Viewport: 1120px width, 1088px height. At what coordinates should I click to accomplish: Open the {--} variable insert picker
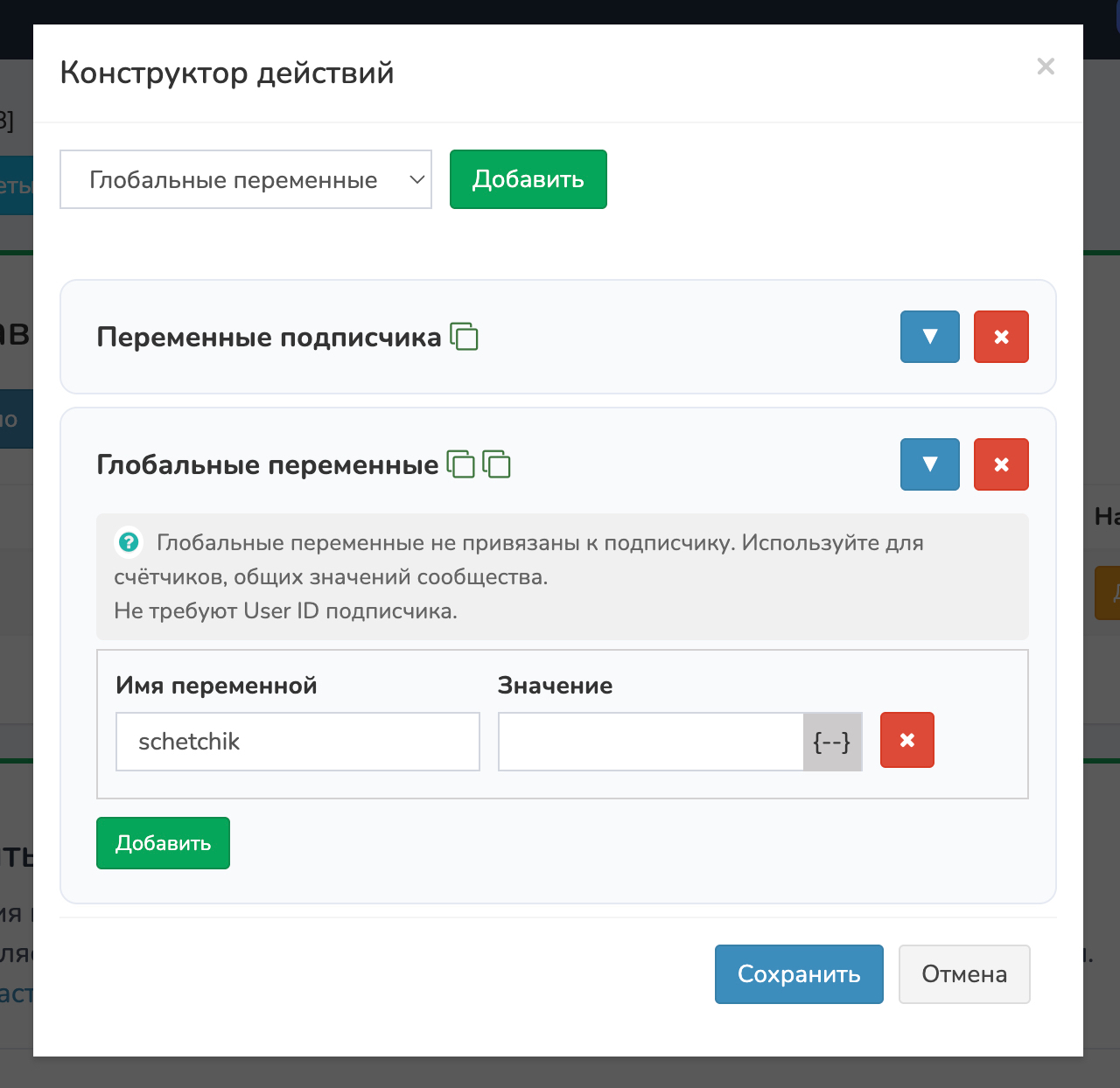pyautogui.click(x=832, y=742)
